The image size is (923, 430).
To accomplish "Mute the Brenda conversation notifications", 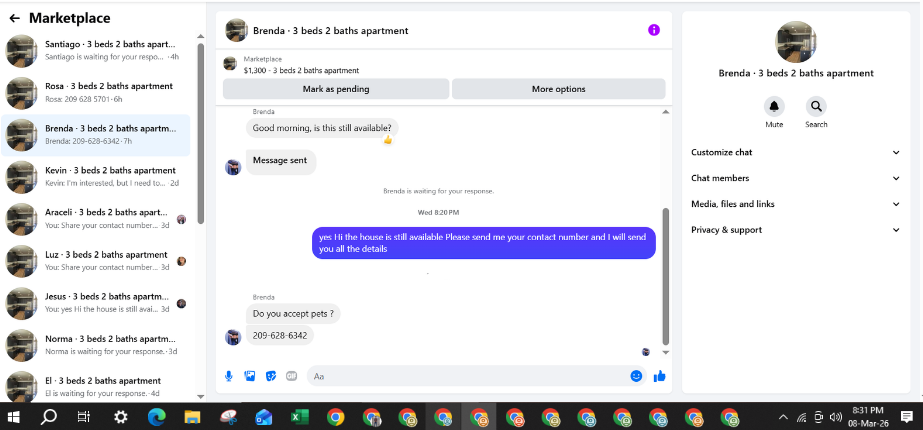I will click(x=774, y=107).
